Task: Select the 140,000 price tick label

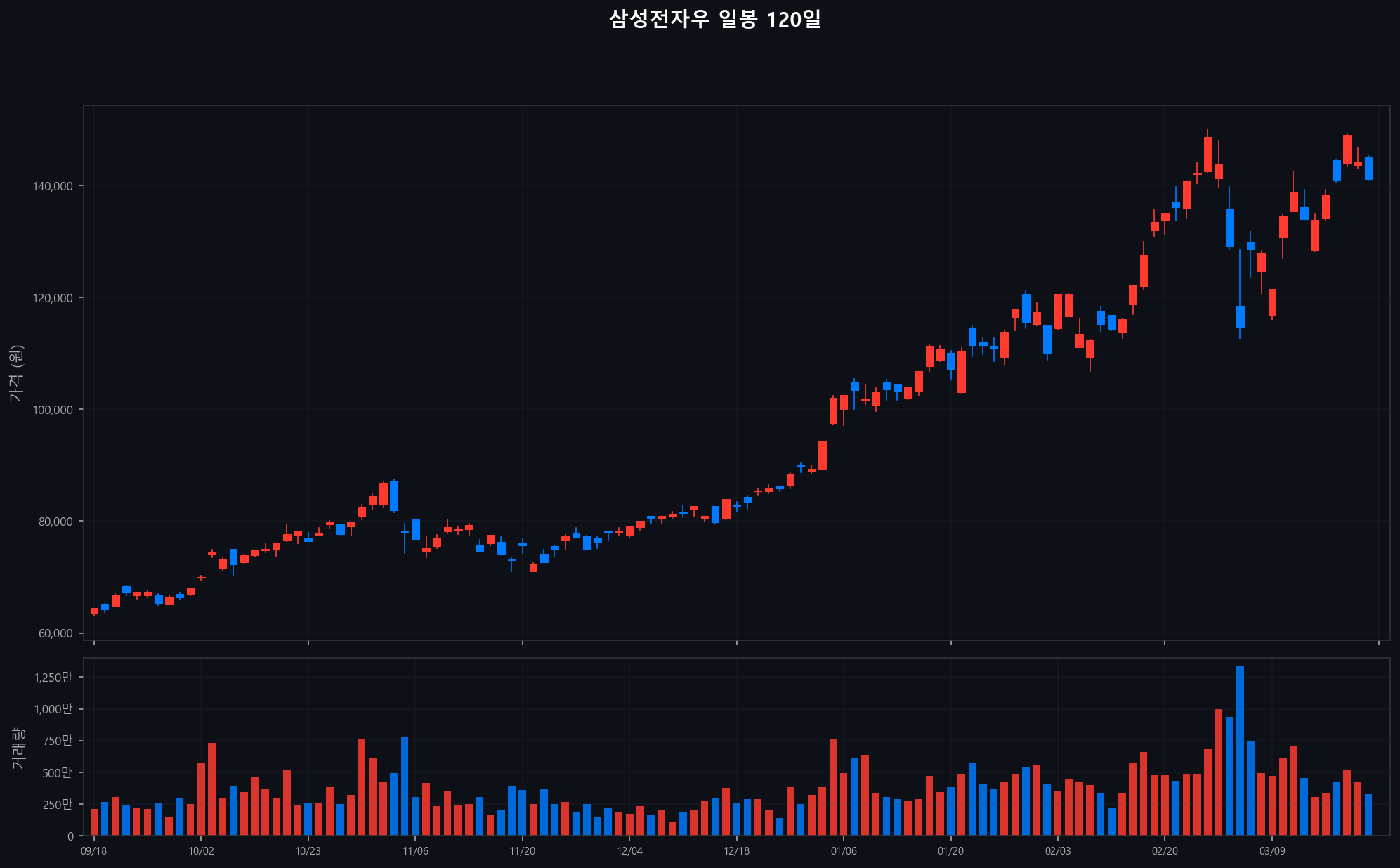Action: pyautogui.click(x=53, y=186)
